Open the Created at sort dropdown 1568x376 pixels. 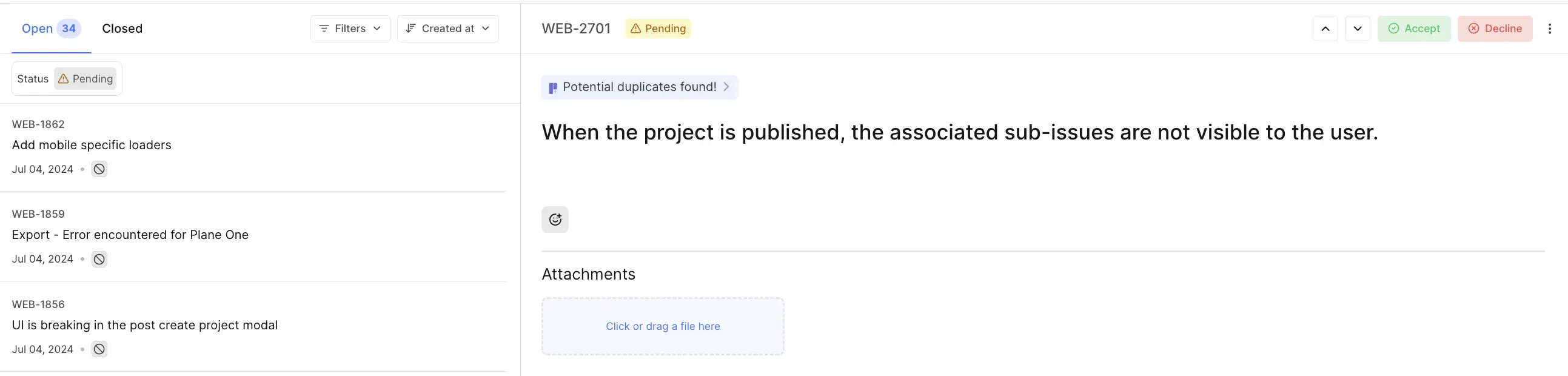[x=447, y=29]
